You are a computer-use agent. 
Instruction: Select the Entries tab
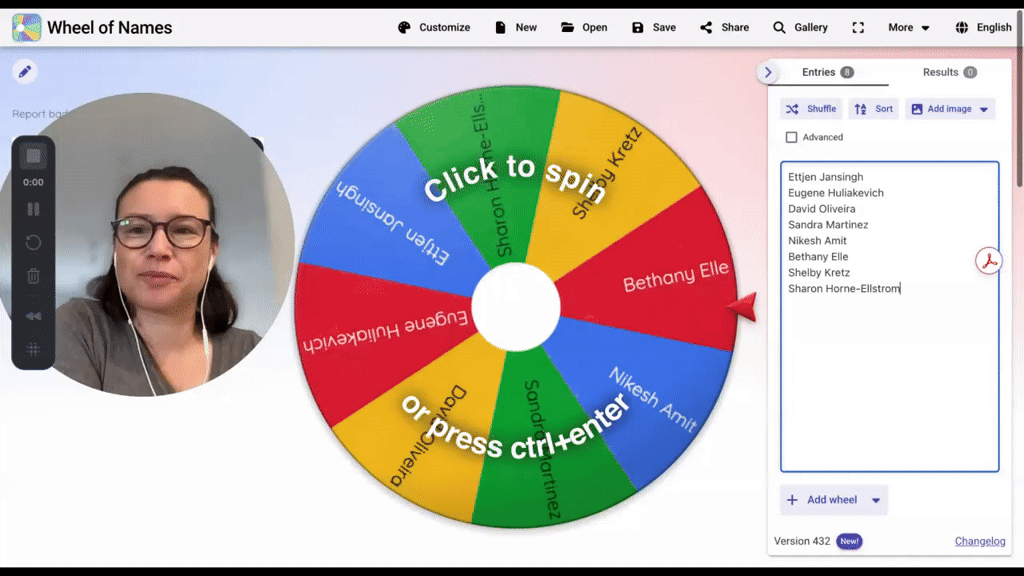pyautogui.click(x=827, y=72)
